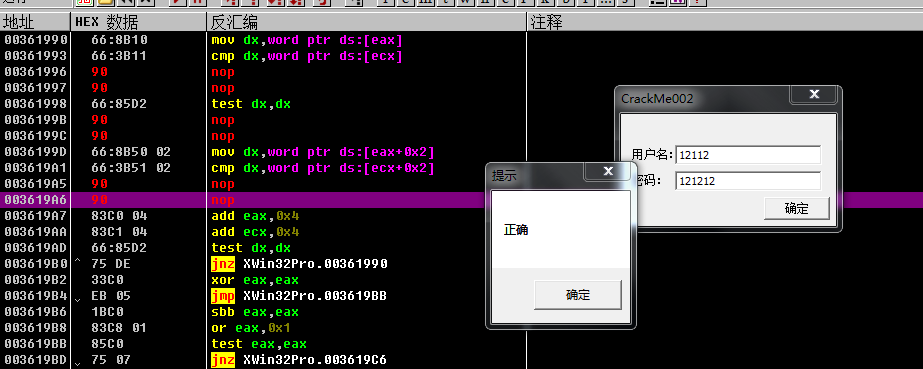Click hex bytes 66:3B11
The width and height of the screenshot is (923, 369).
[x=119, y=56]
